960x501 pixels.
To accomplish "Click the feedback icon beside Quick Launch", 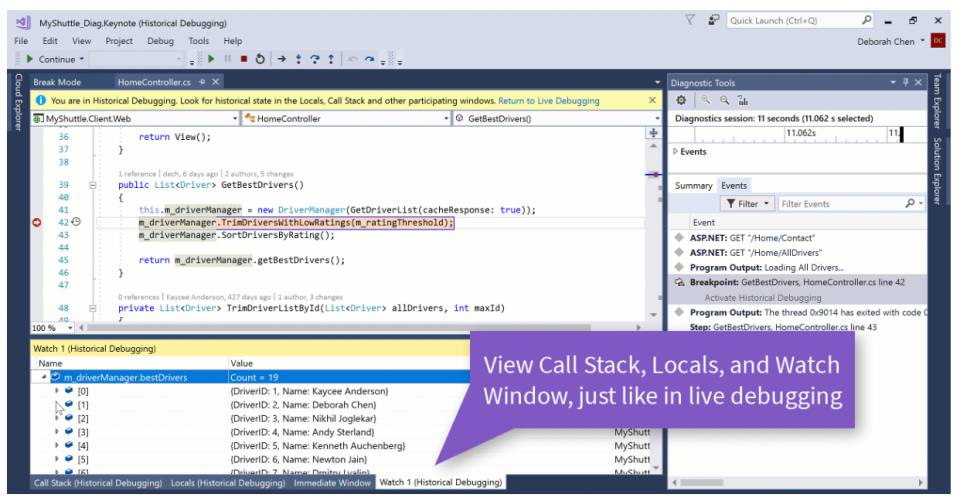I will (x=713, y=20).
